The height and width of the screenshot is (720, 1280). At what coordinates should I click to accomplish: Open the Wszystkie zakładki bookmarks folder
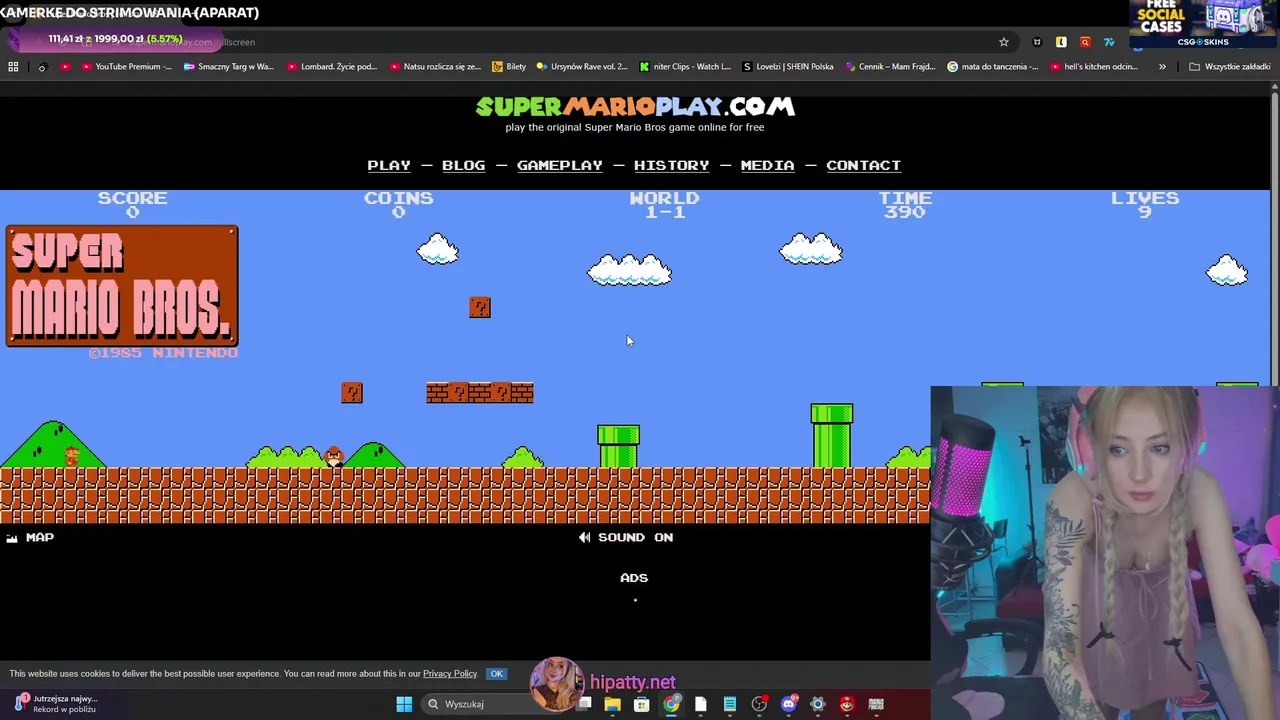[x=1229, y=67]
